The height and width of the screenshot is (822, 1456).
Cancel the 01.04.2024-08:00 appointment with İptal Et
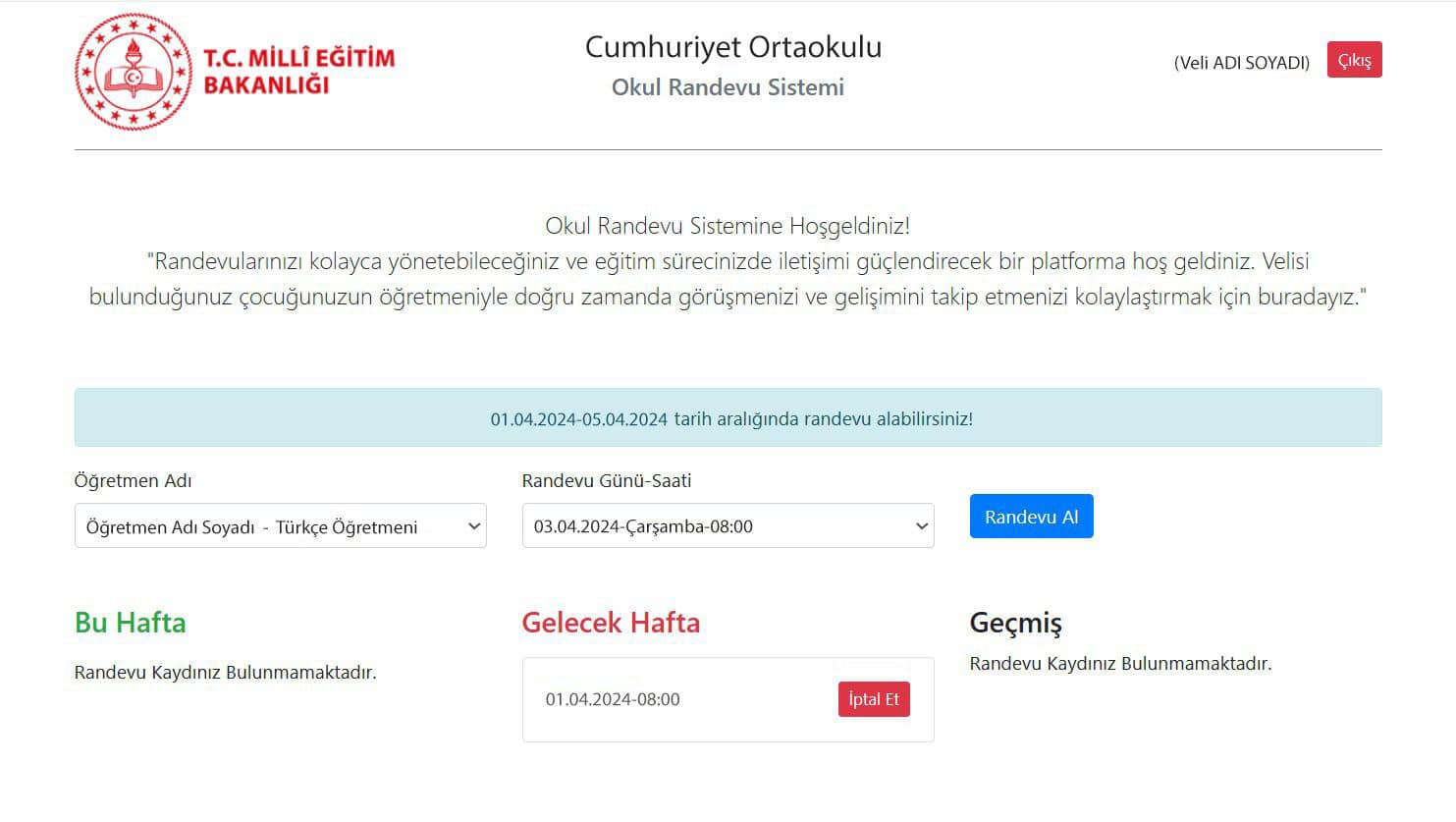(873, 699)
